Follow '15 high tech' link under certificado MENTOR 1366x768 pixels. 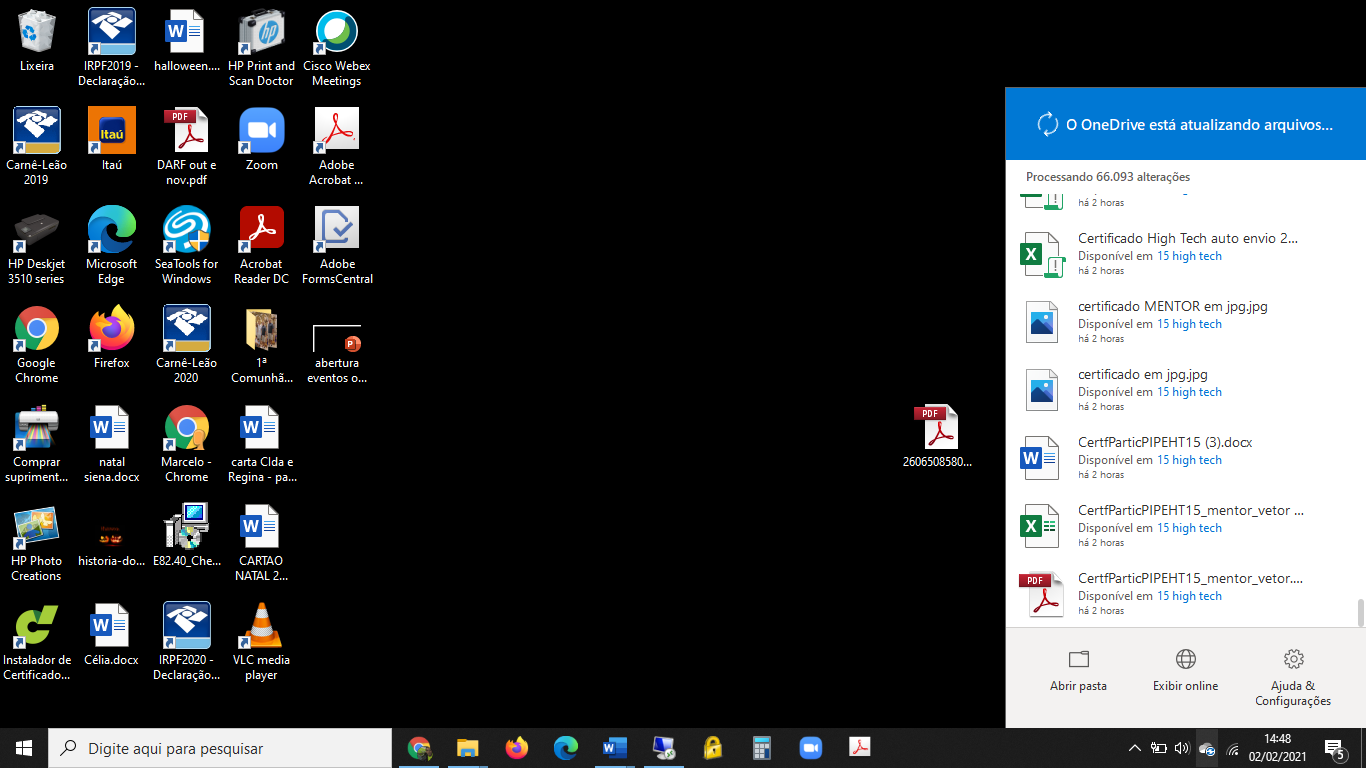[1189, 324]
